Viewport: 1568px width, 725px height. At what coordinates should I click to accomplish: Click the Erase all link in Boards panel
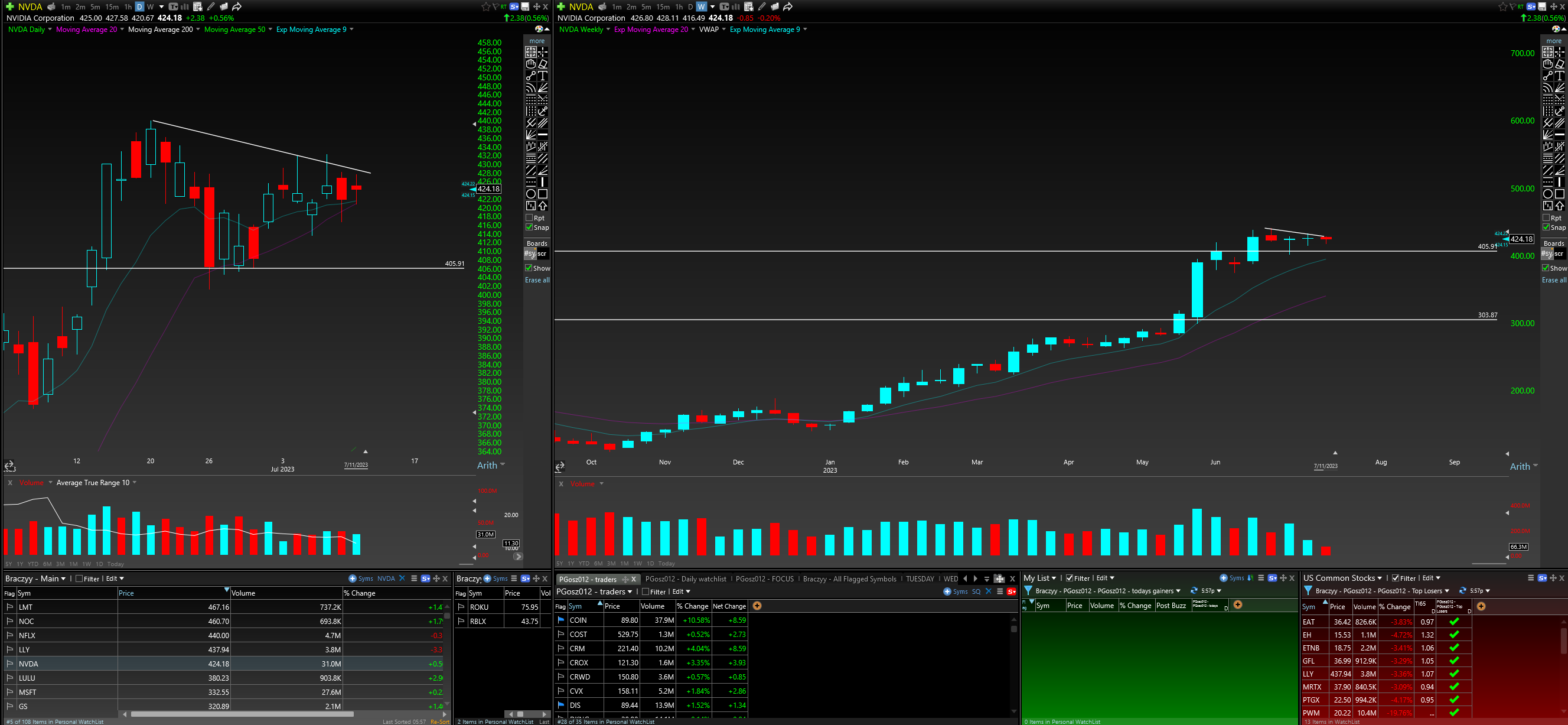coord(537,279)
